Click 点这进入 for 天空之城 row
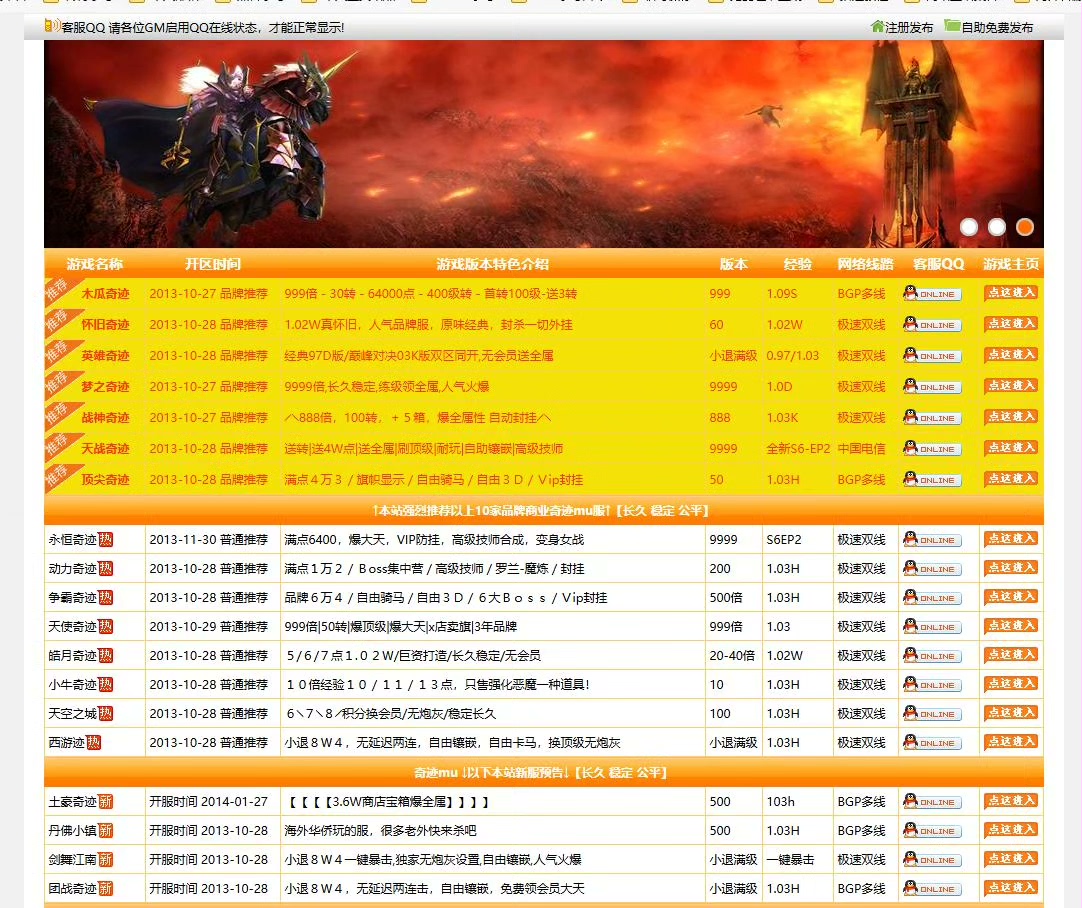 (1011, 713)
